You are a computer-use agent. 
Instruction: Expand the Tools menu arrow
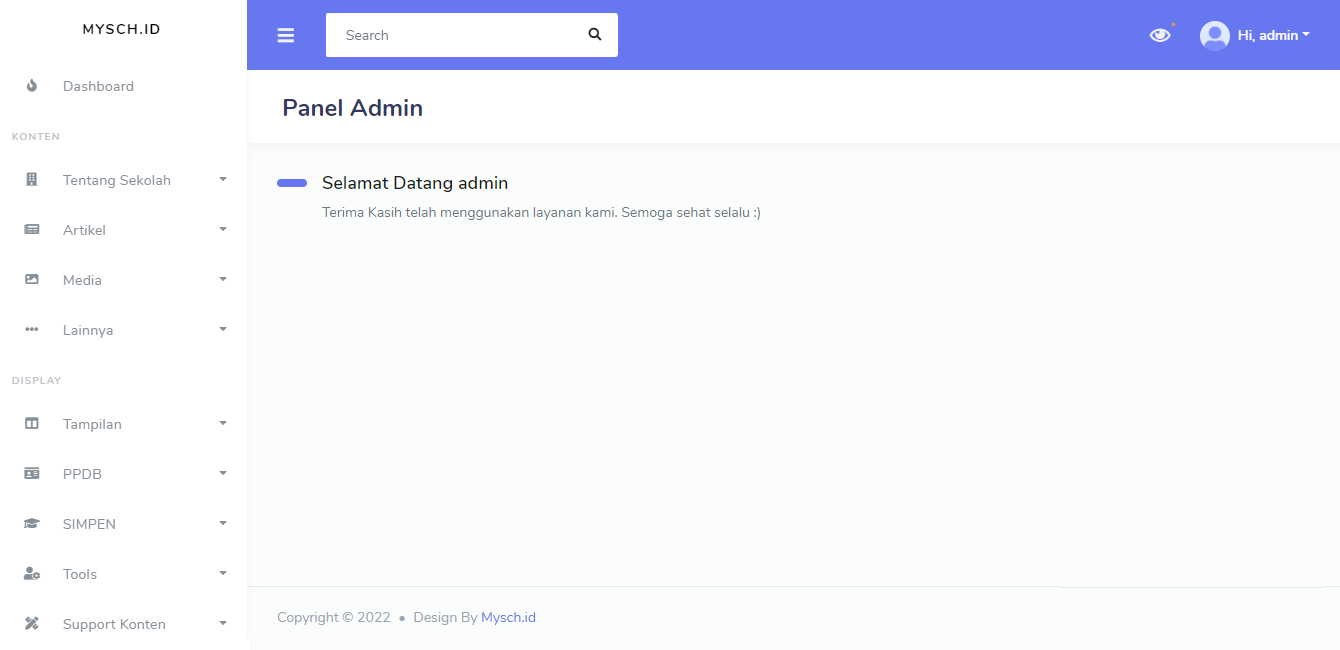pyautogui.click(x=223, y=574)
